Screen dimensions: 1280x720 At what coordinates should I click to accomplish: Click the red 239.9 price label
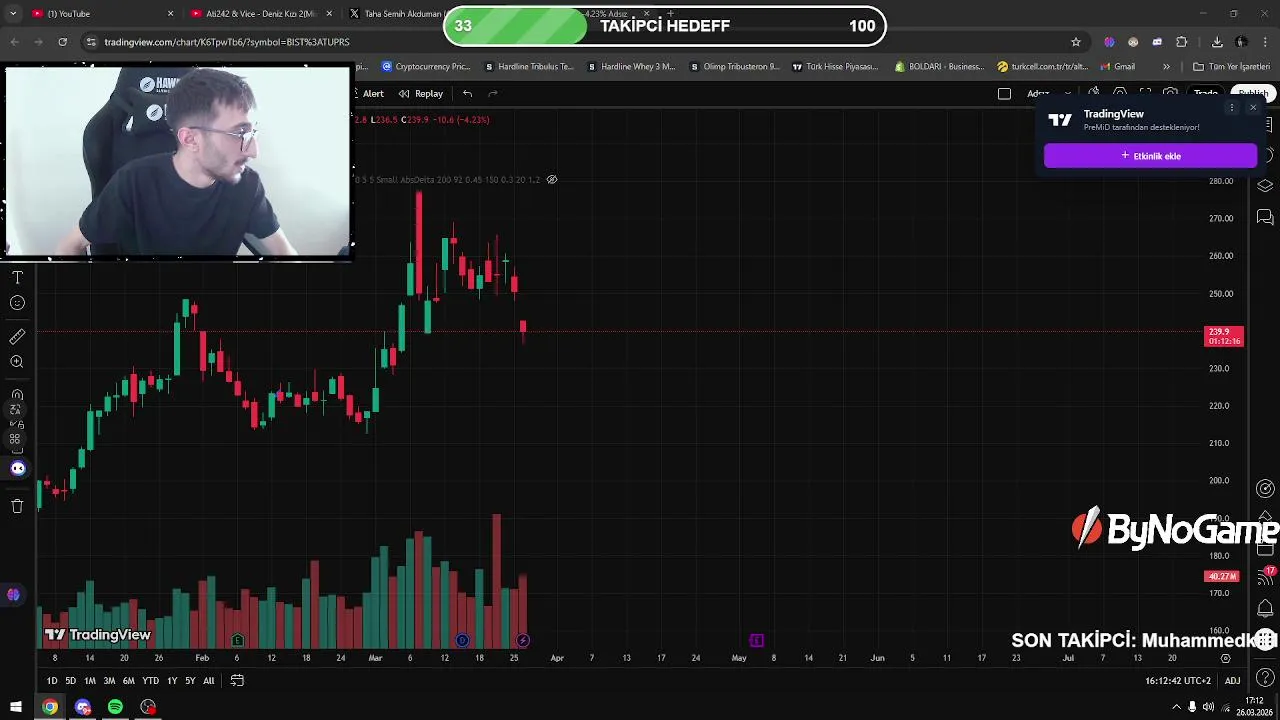pos(1224,336)
